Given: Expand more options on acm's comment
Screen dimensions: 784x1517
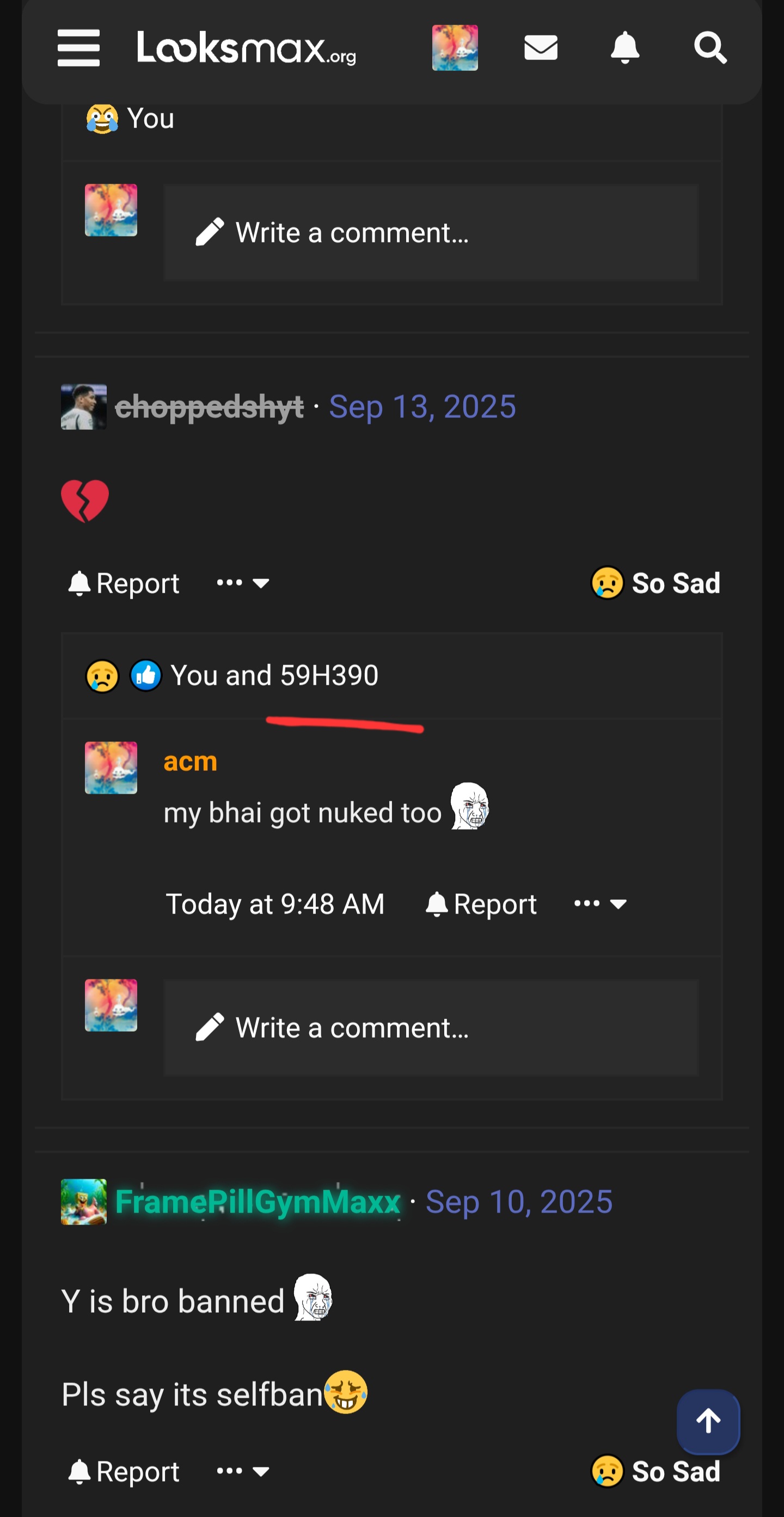Looking at the screenshot, I should 601,904.
